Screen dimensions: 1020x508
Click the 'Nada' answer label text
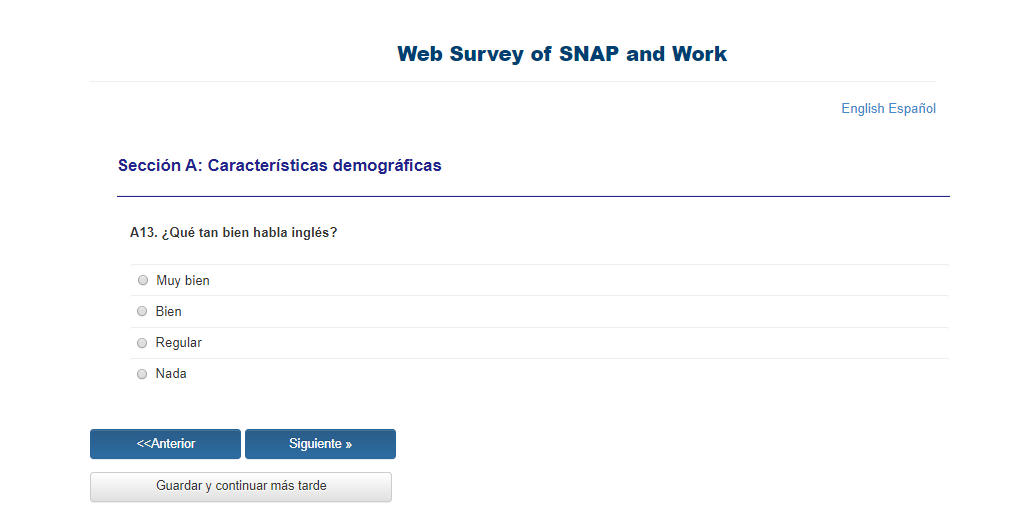click(x=171, y=374)
